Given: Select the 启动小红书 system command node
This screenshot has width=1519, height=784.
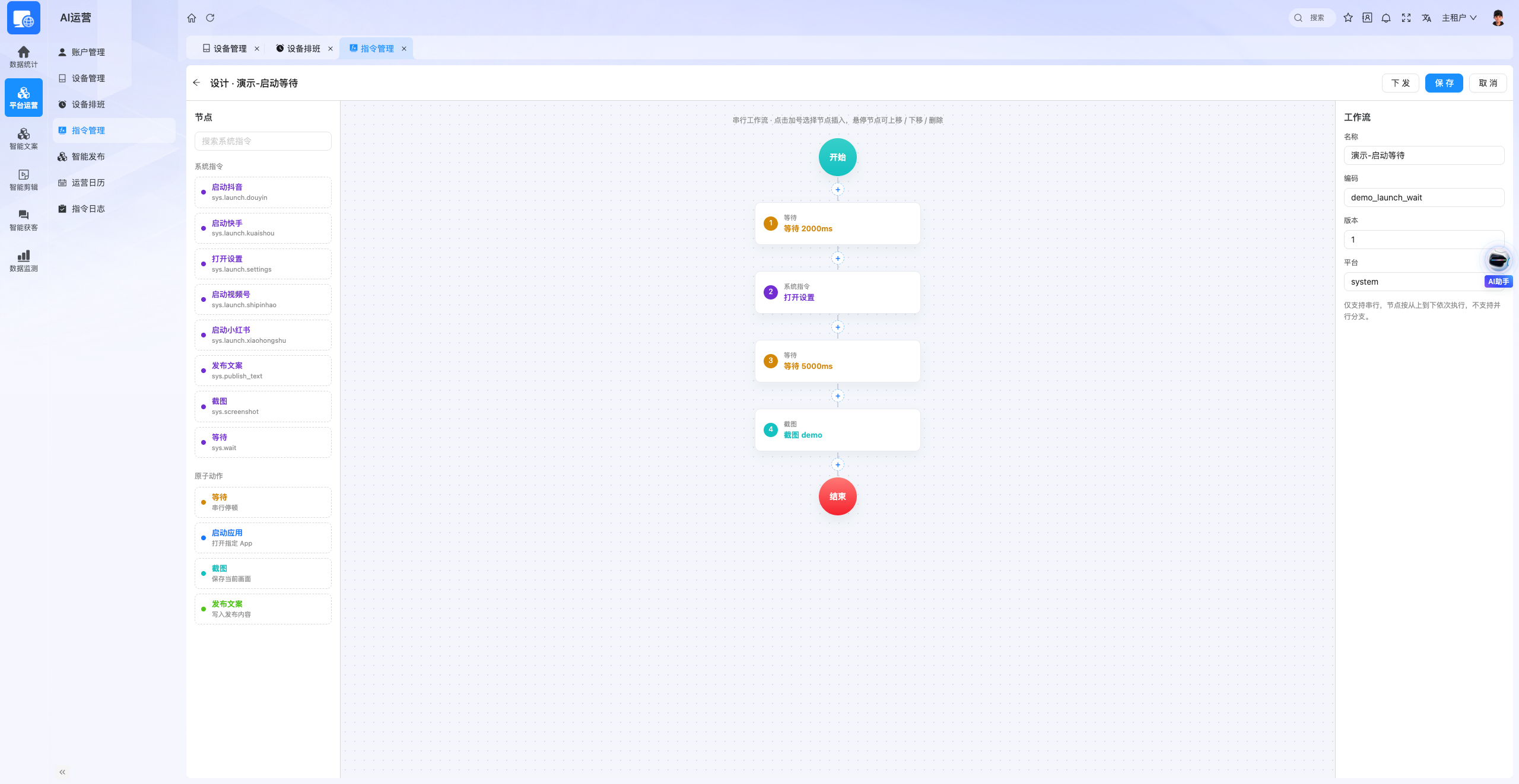Looking at the screenshot, I should click(x=263, y=335).
